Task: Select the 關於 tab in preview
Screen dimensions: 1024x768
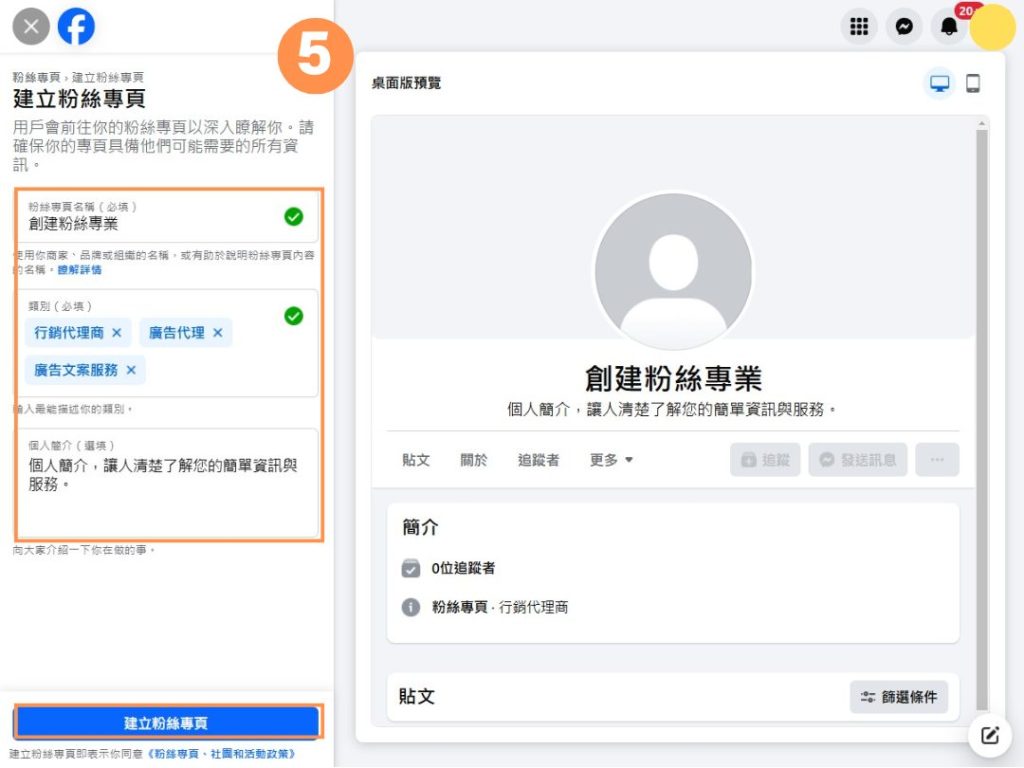Action: pos(474,460)
